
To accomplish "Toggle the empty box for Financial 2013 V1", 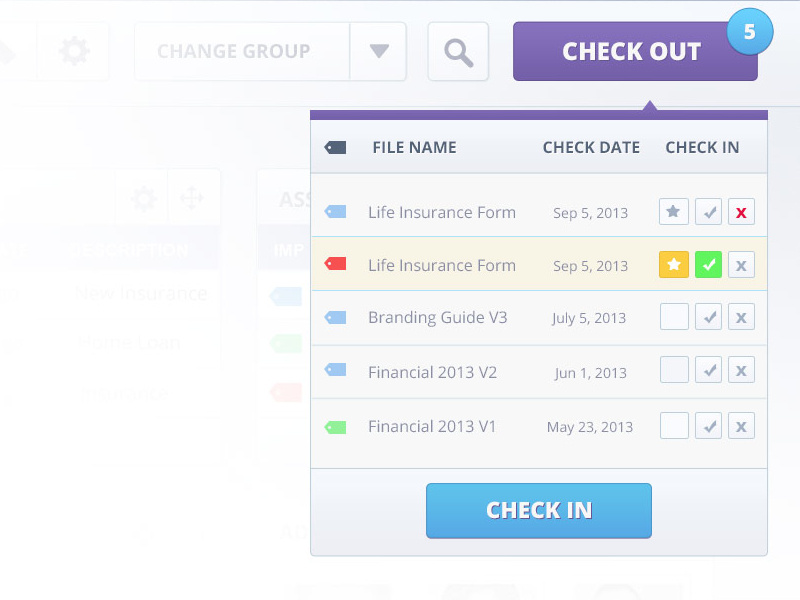I will pos(674,426).
